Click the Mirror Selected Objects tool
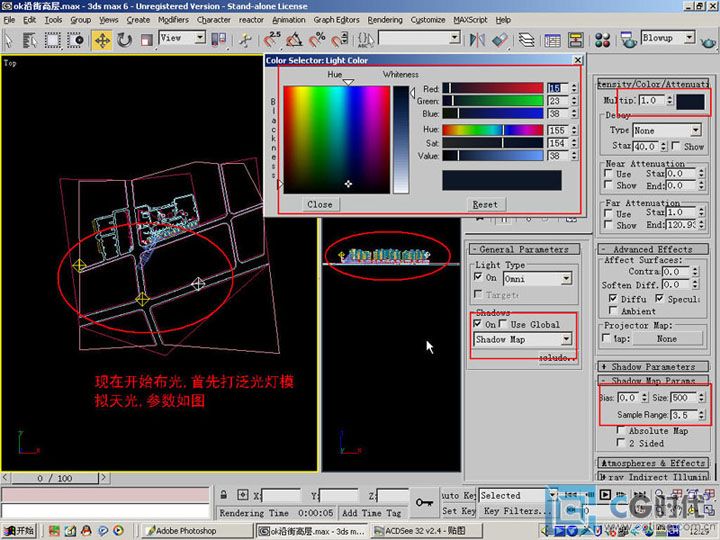 (477, 40)
